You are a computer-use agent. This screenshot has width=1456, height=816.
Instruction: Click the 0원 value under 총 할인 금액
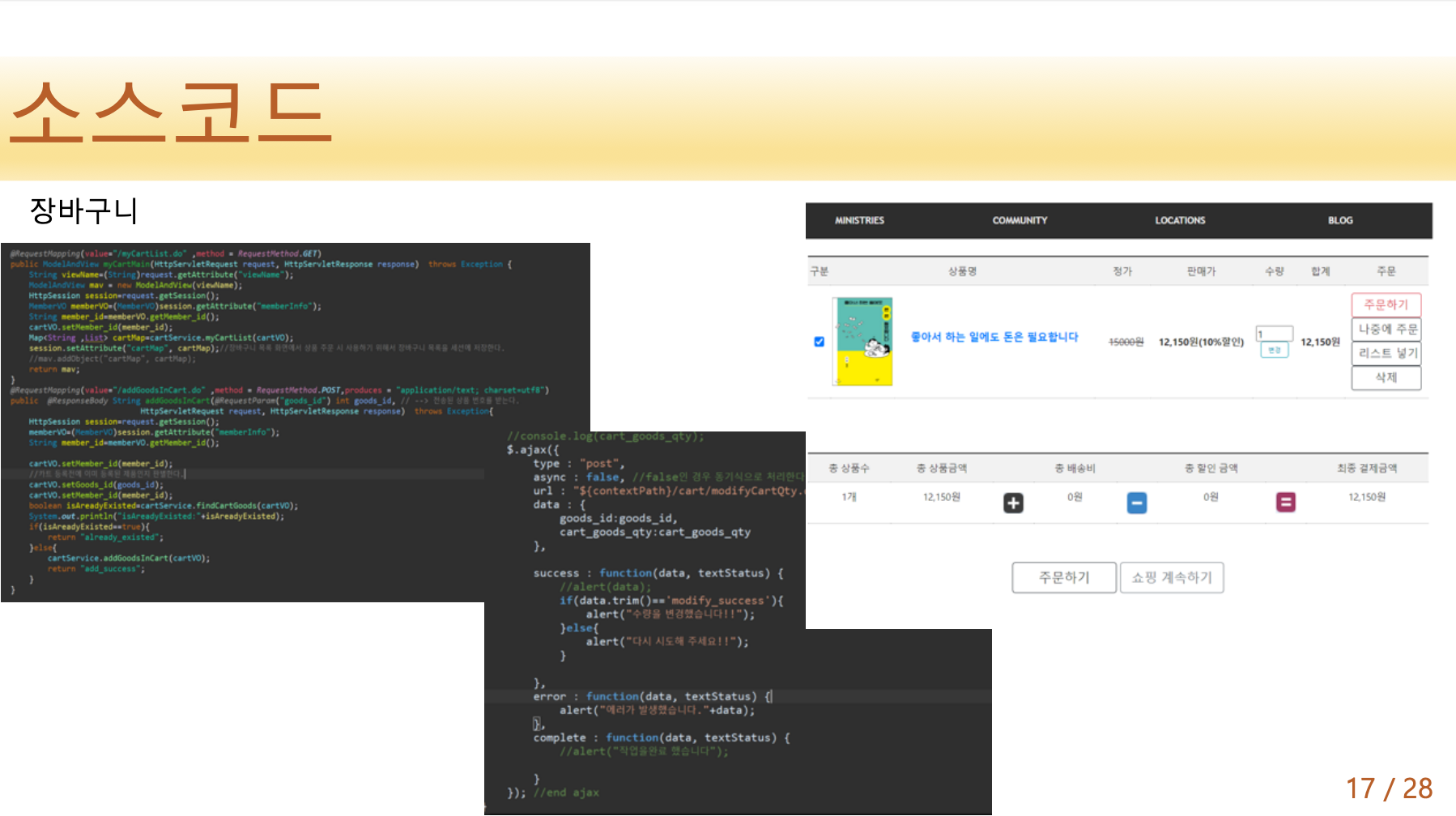point(1211,497)
